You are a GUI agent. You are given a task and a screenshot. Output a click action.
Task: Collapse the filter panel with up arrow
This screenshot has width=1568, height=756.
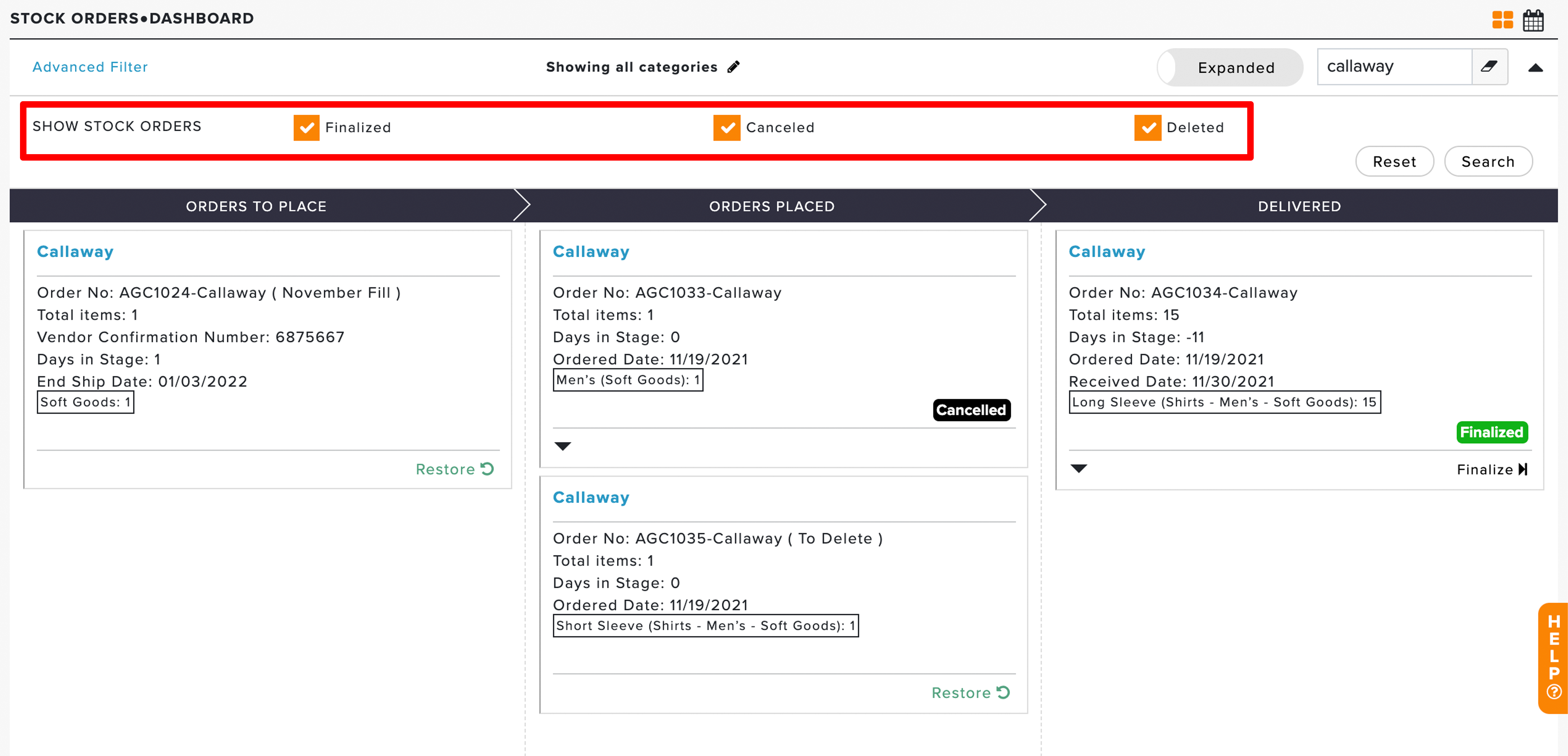click(1535, 68)
